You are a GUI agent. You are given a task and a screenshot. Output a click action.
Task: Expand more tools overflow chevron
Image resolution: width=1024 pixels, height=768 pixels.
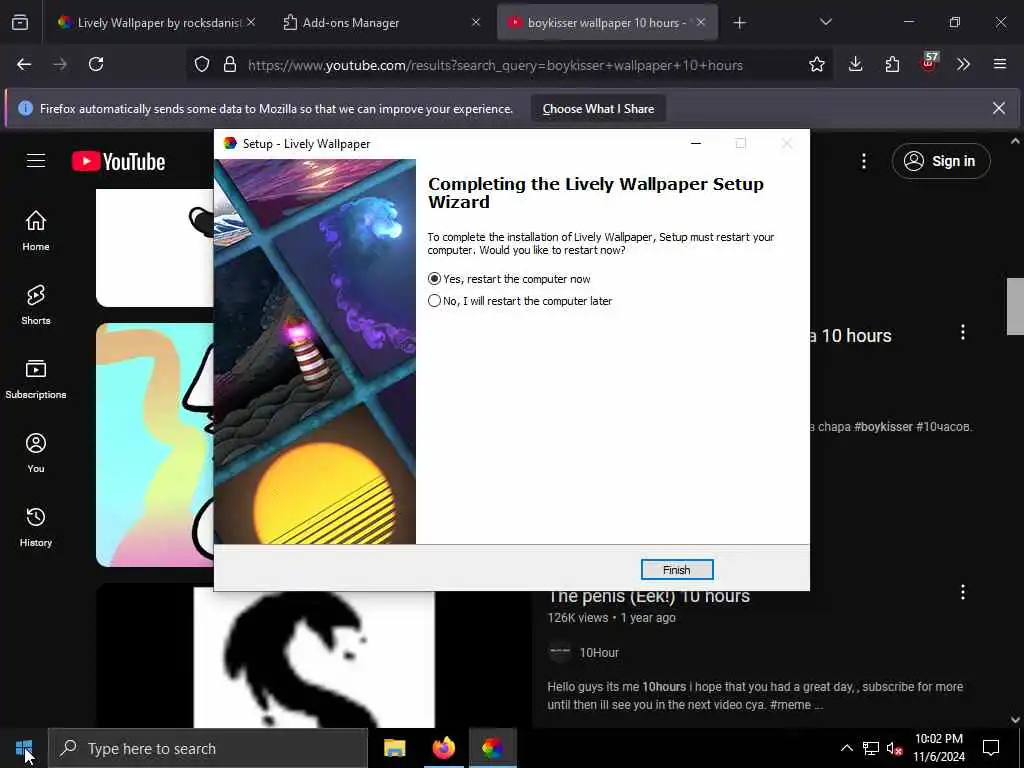click(963, 64)
